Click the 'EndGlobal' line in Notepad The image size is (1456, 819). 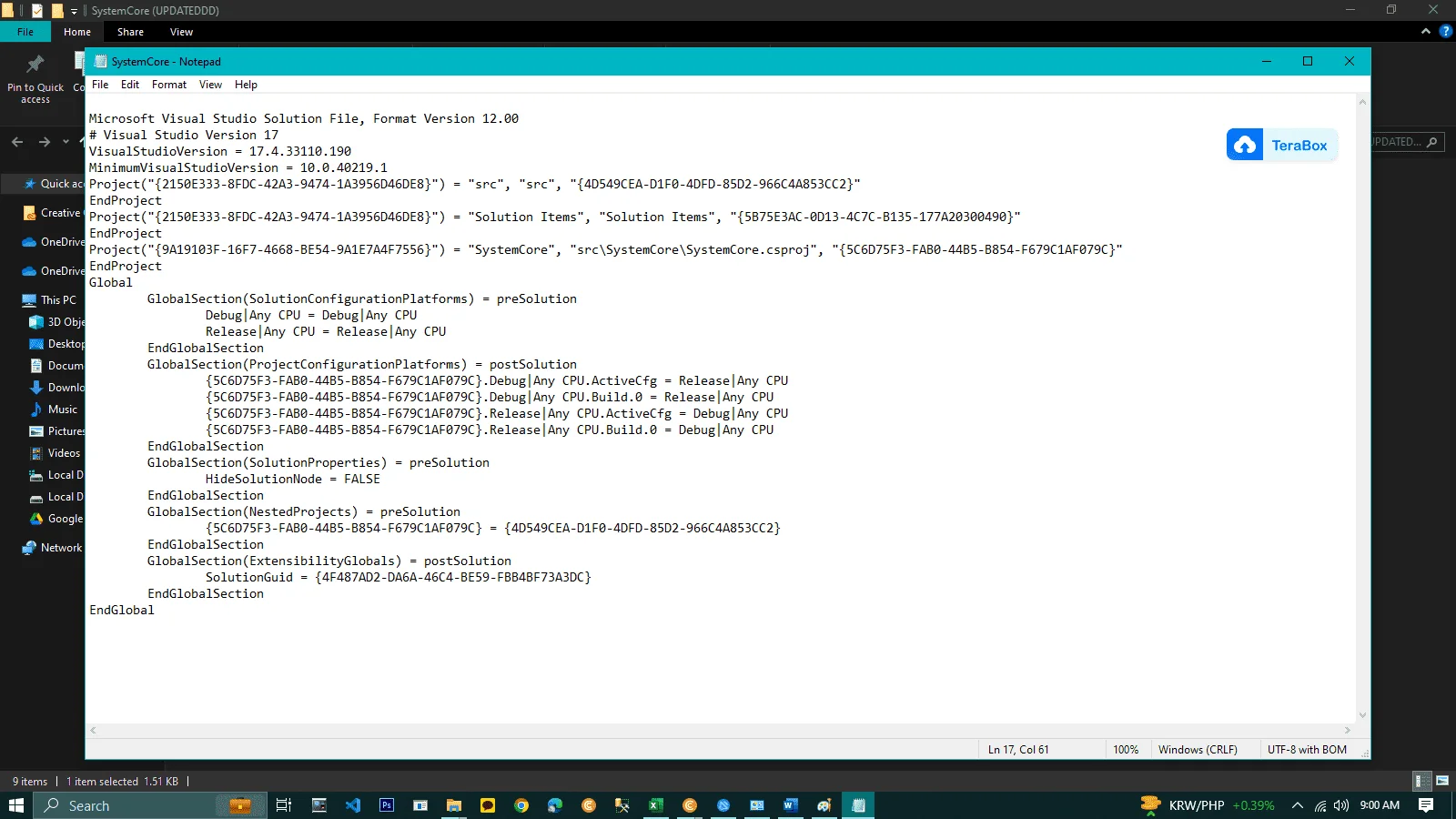(122, 610)
